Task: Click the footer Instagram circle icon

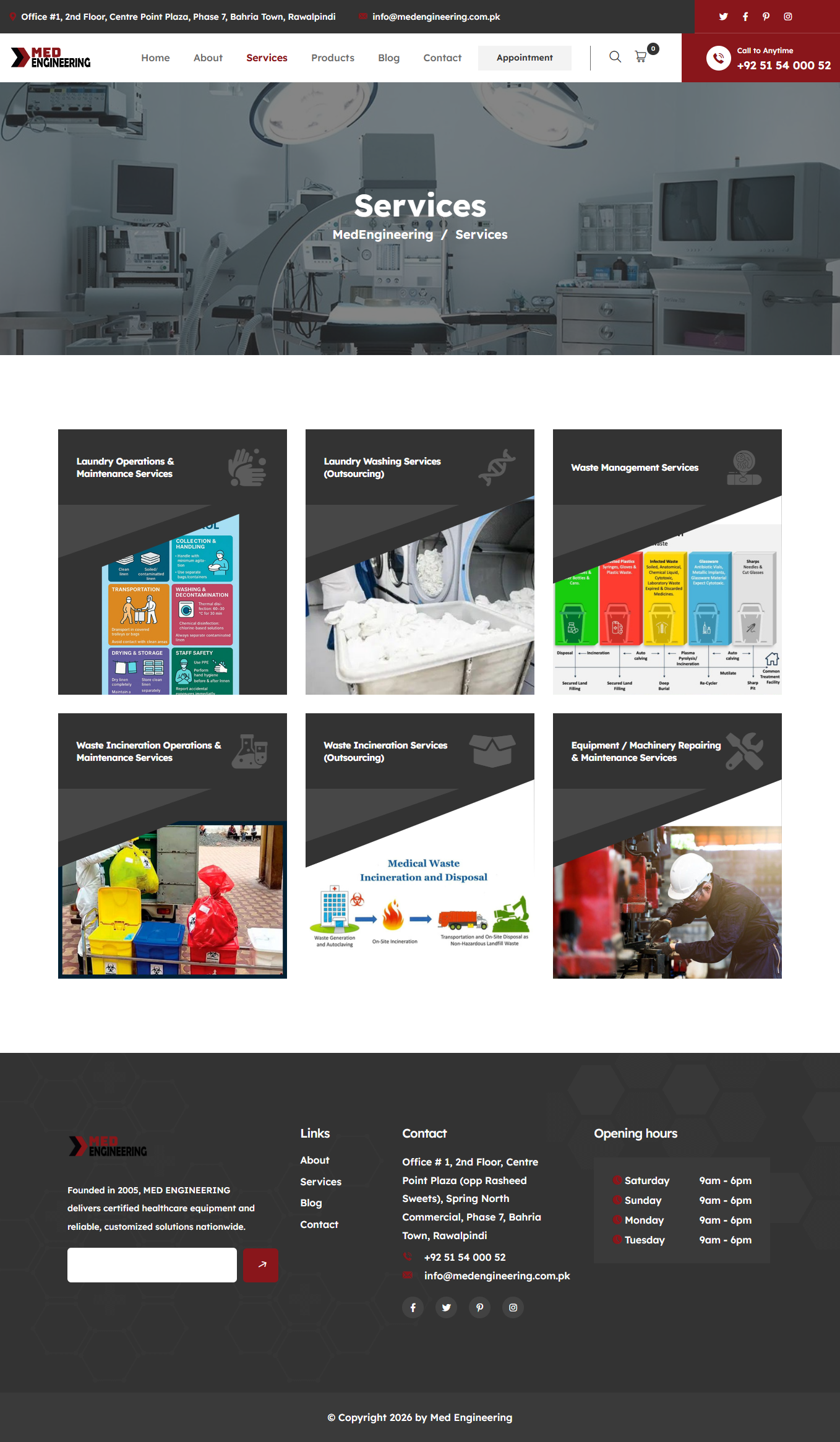Action: (513, 1307)
